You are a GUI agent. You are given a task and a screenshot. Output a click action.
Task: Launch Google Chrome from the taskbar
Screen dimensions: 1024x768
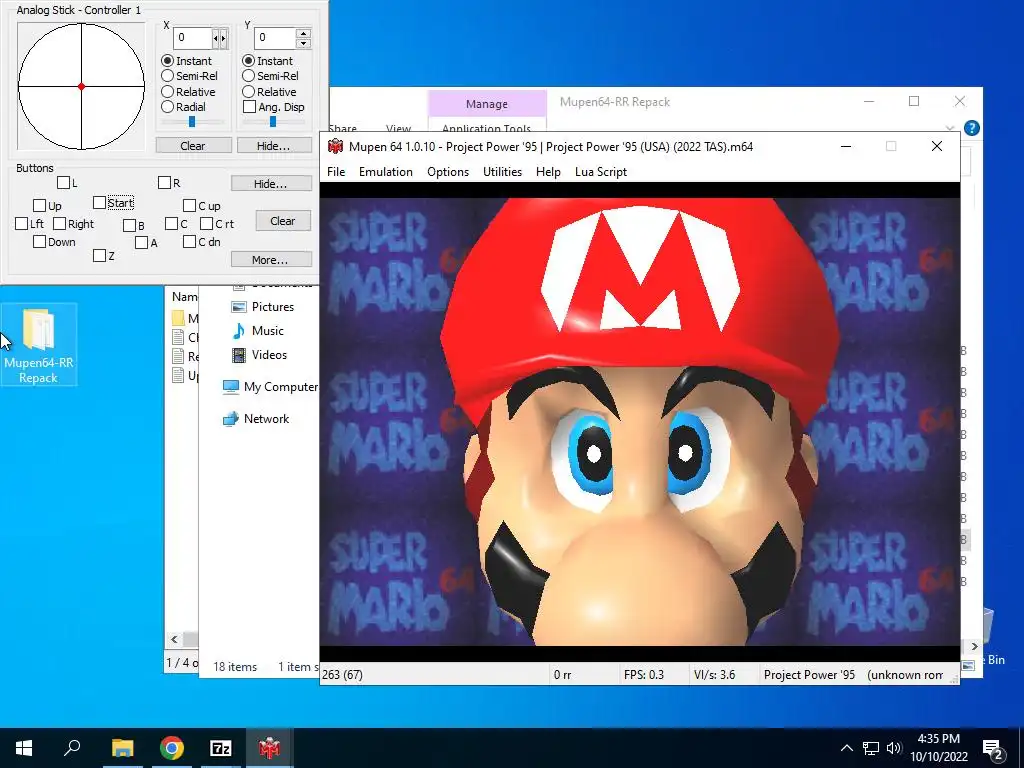172,748
